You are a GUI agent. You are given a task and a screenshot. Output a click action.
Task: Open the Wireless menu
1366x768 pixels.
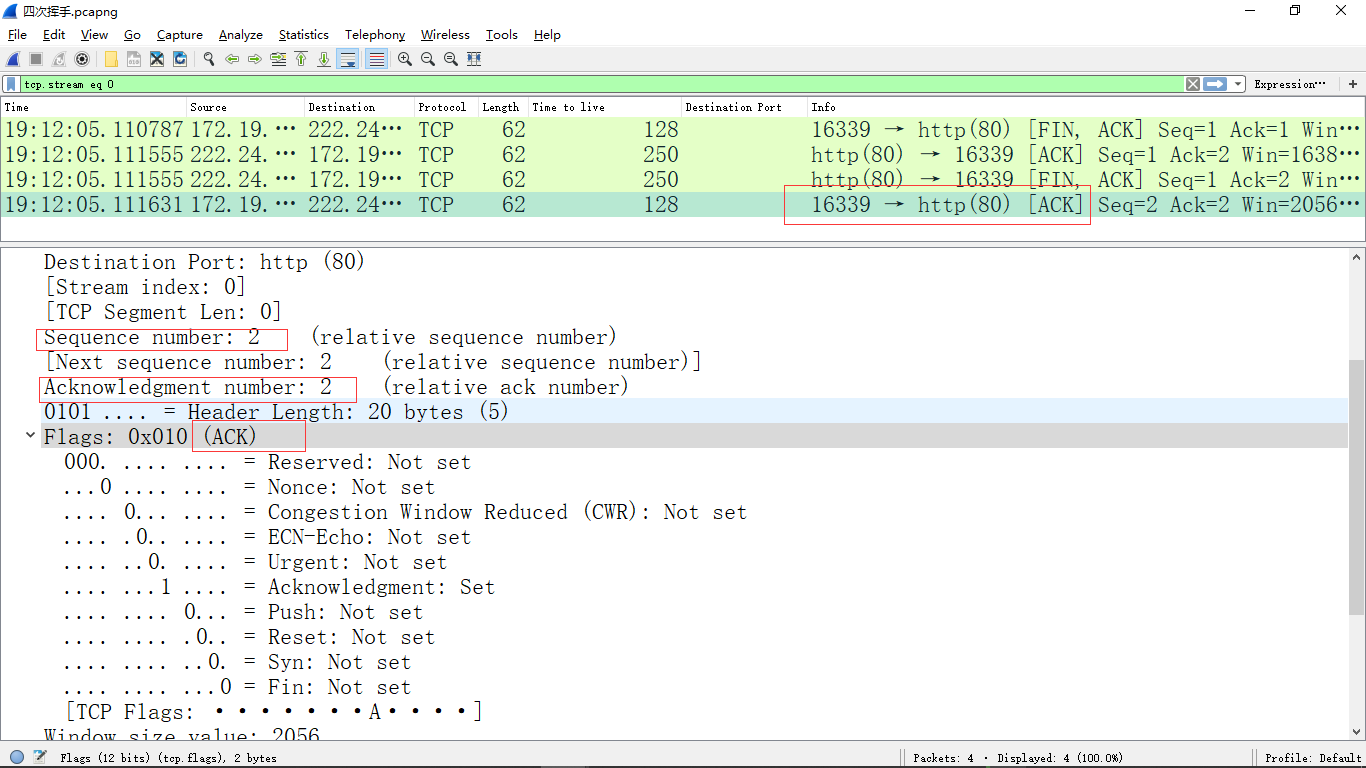pyautogui.click(x=445, y=34)
